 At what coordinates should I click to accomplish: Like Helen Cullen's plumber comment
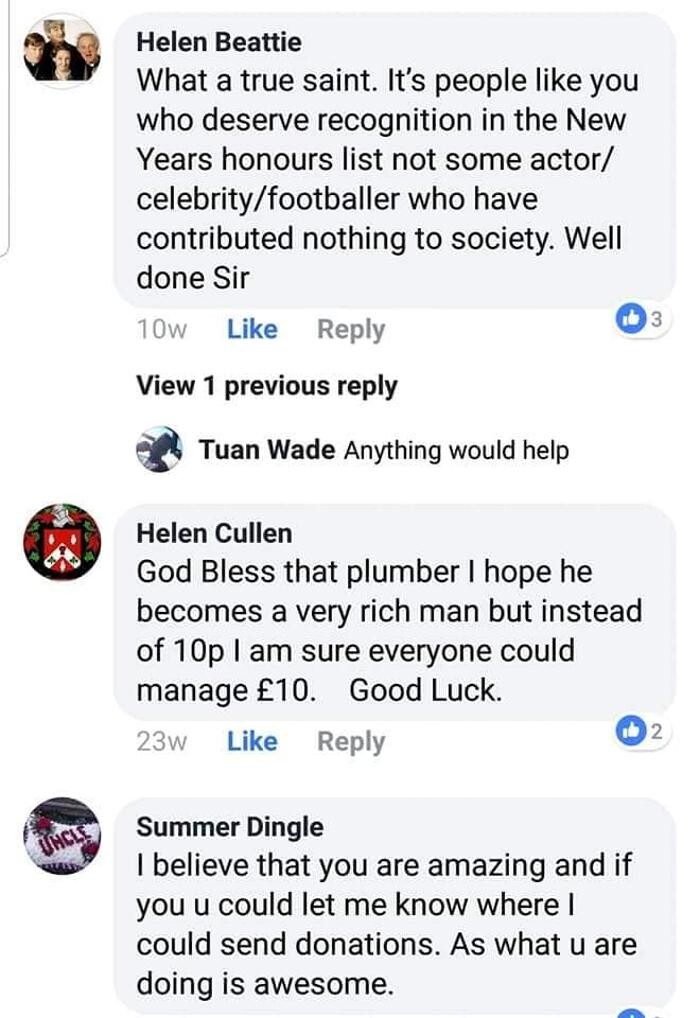[x=252, y=741]
